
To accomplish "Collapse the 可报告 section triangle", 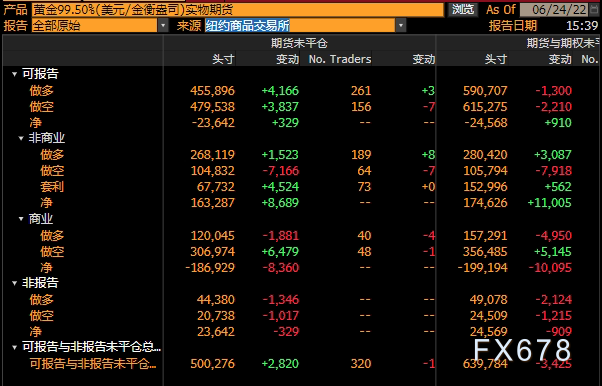I will coord(15,74).
